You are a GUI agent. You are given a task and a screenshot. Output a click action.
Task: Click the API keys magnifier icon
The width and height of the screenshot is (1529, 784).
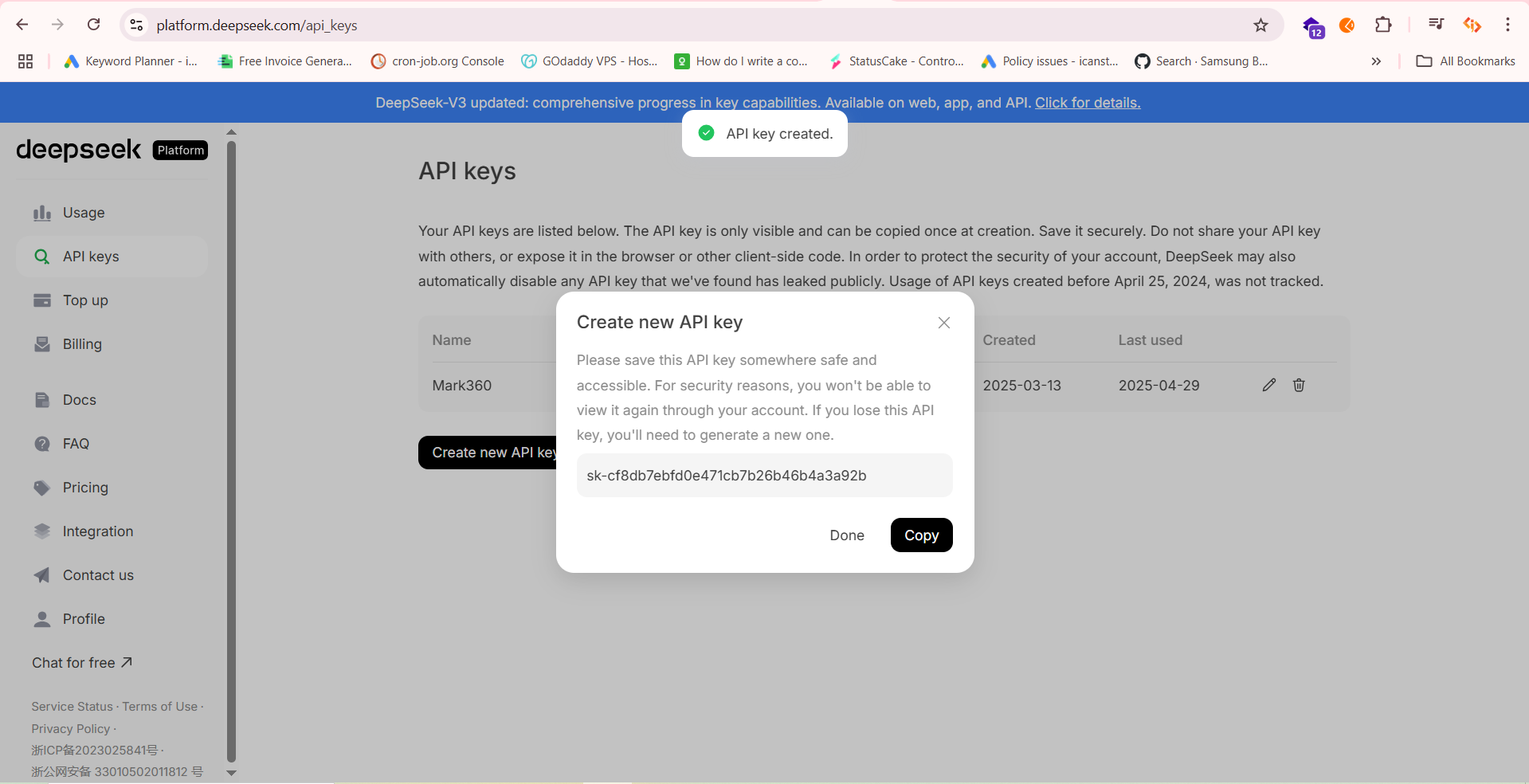tap(42, 257)
